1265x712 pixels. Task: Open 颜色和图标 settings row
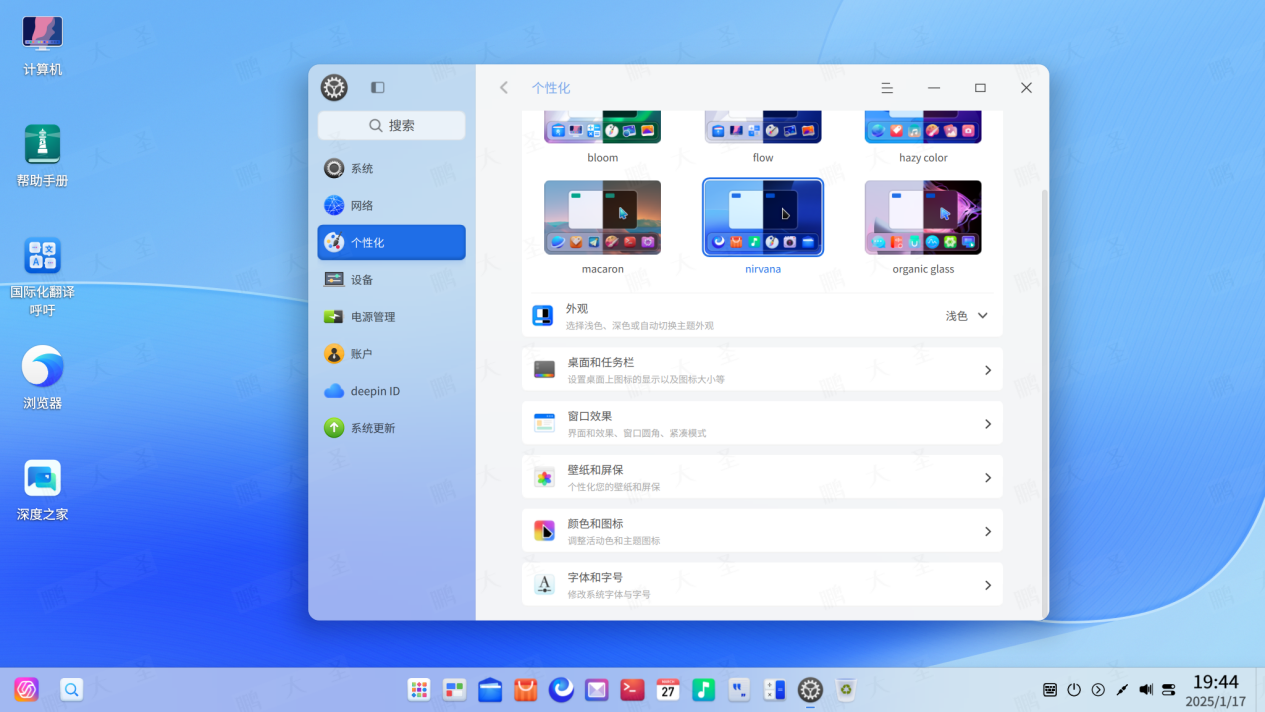coord(762,531)
